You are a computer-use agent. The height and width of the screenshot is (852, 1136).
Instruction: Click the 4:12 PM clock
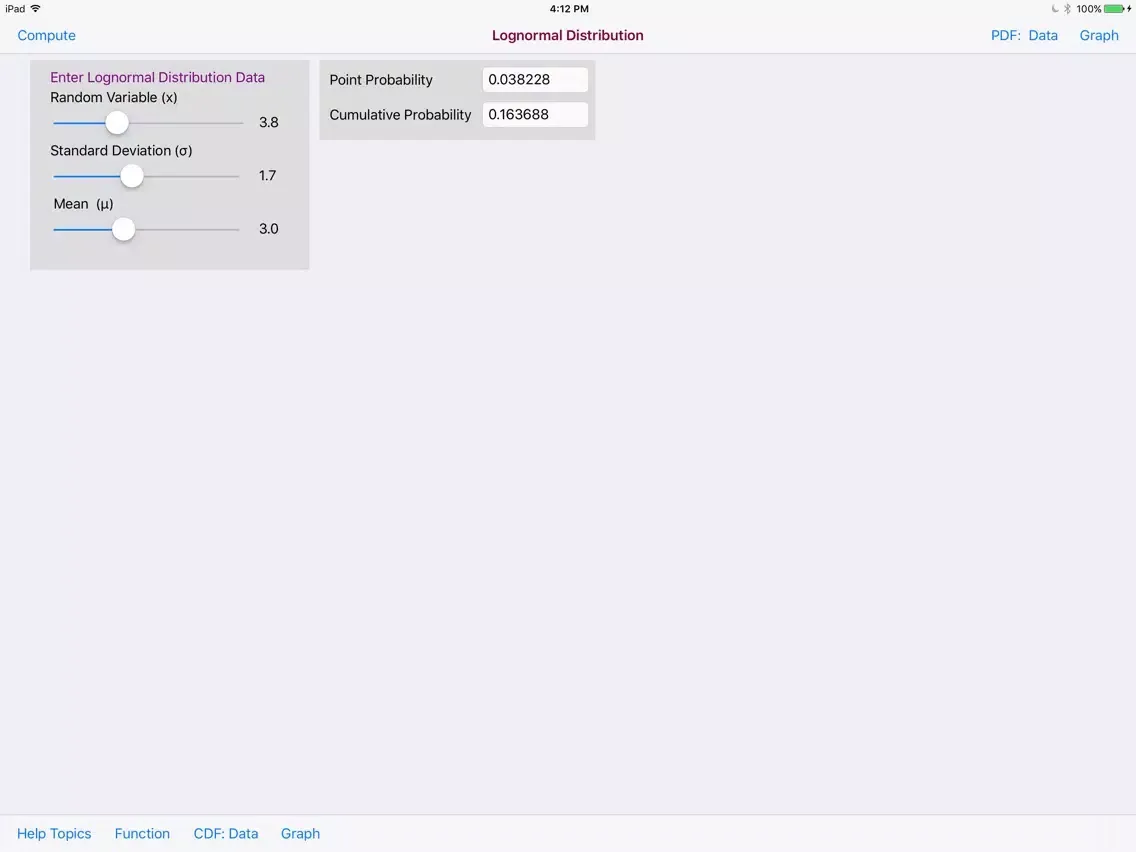pyautogui.click(x=569, y=9)
